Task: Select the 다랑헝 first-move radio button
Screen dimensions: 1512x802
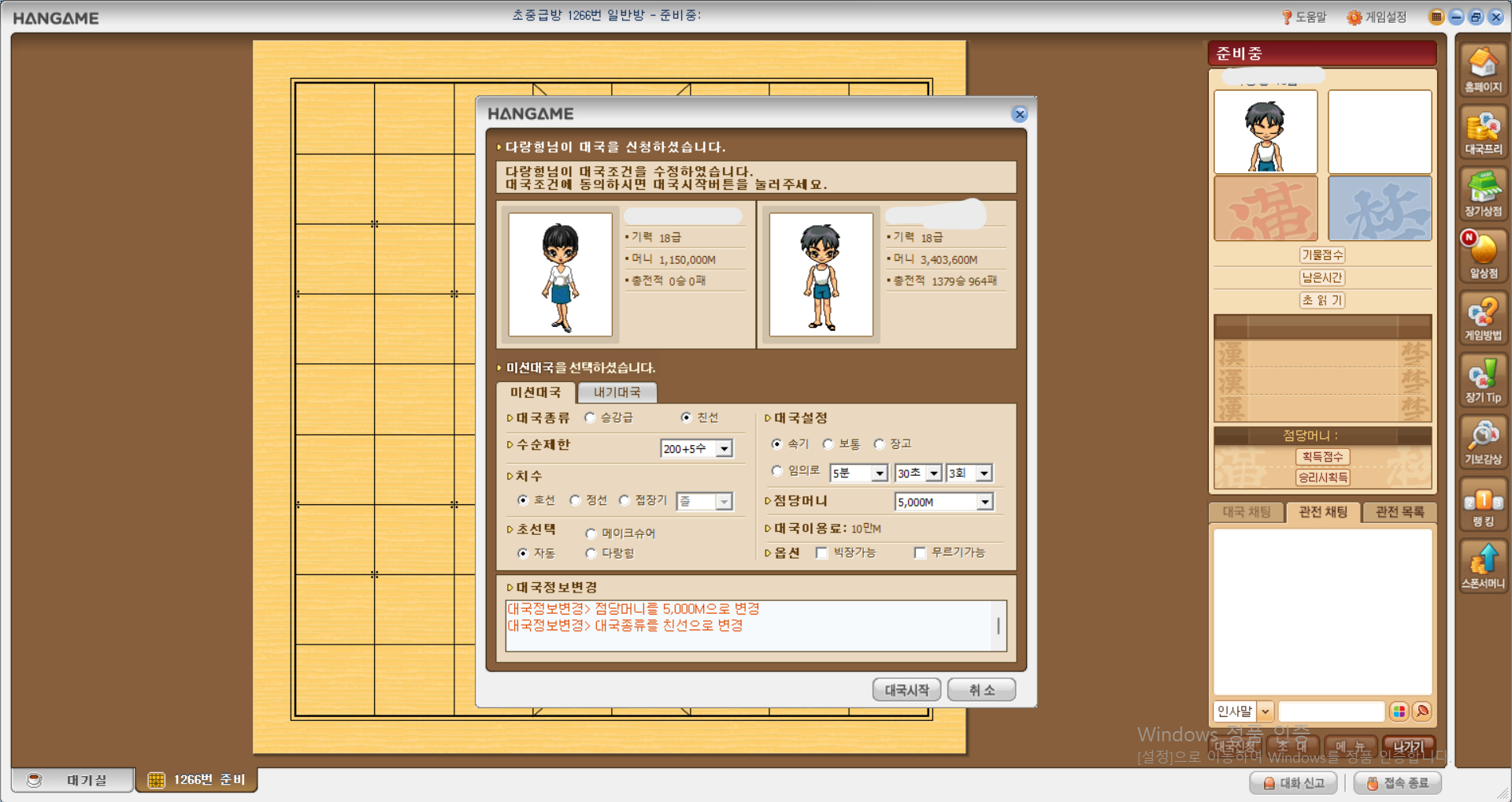Action: (591, 553)
